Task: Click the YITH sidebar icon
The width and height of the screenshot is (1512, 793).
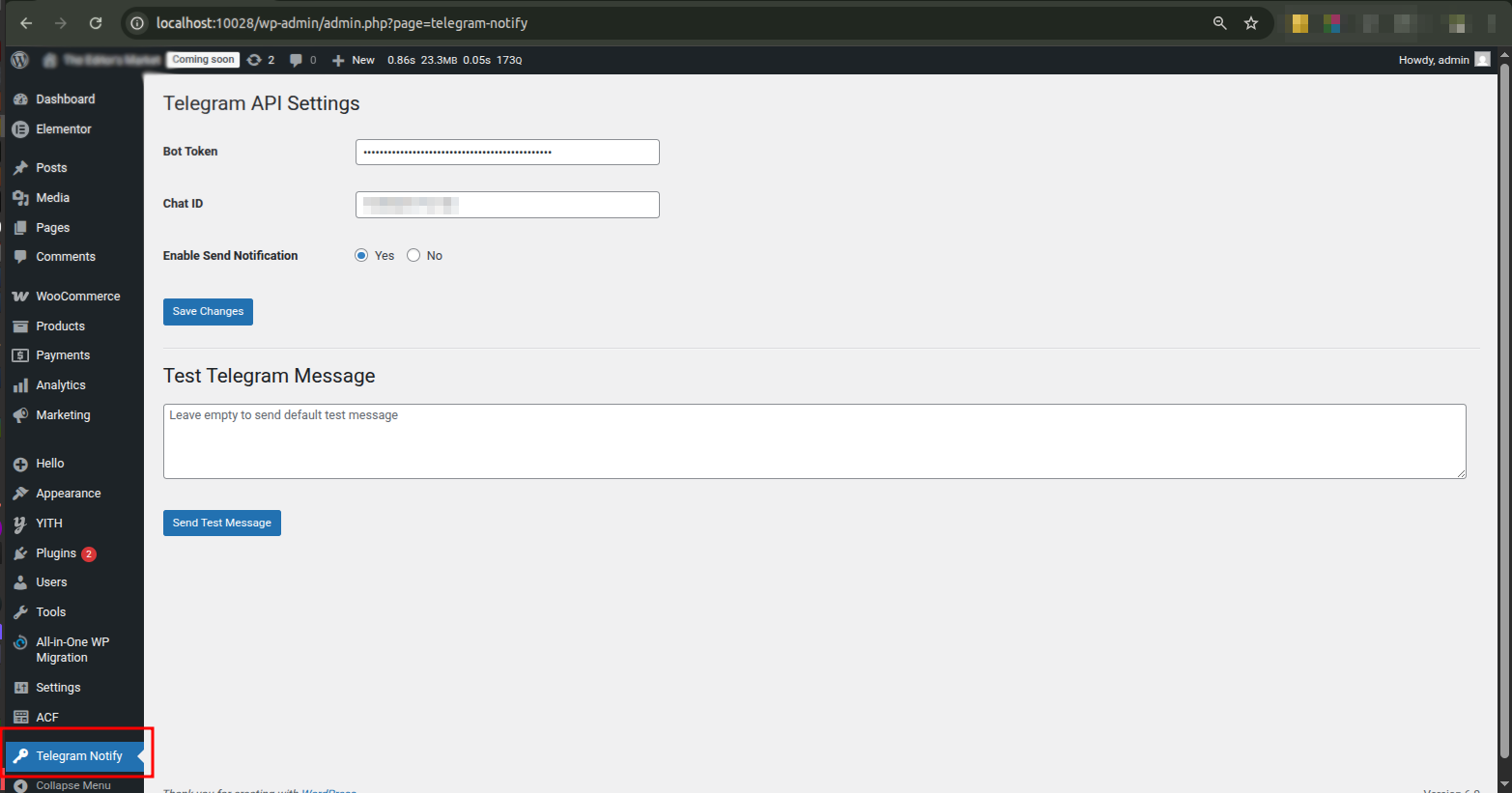Action: click(20, 524)
